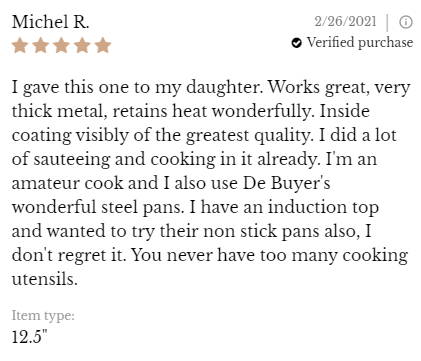This screenshot has width=421, height=361.
Task: Click the 12.5" item type value
Action: [30, 336]
